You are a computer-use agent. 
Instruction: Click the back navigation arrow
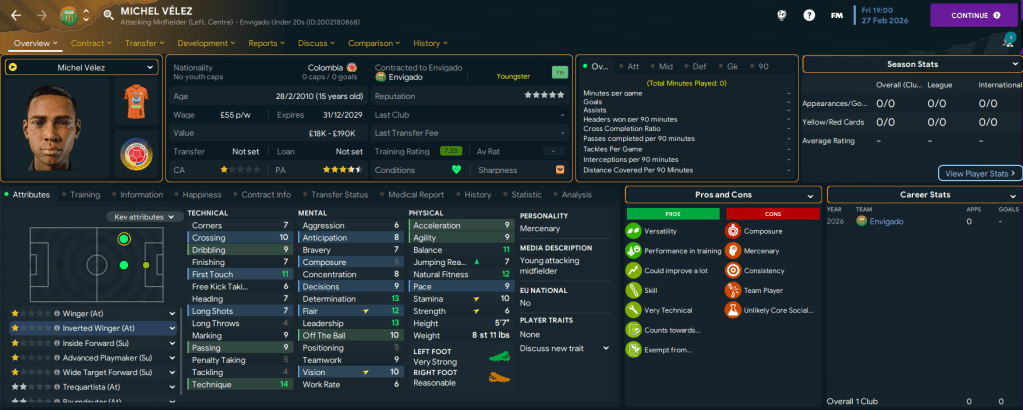coord(14,15)
